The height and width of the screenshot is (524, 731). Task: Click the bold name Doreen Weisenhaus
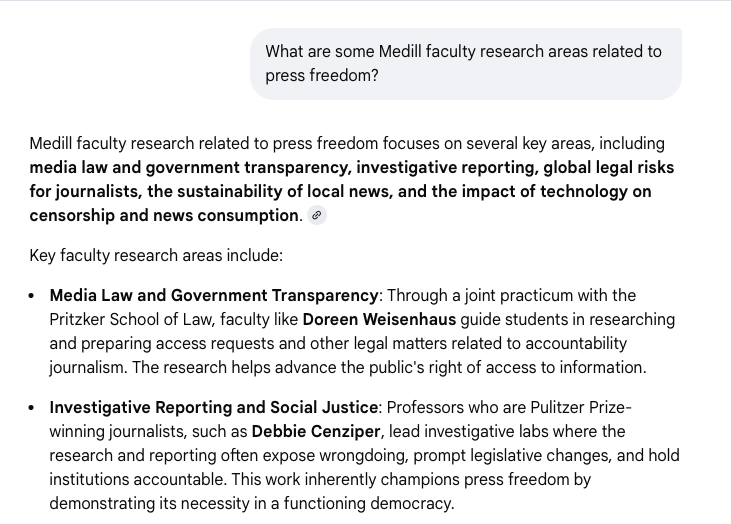coord(379,320)
